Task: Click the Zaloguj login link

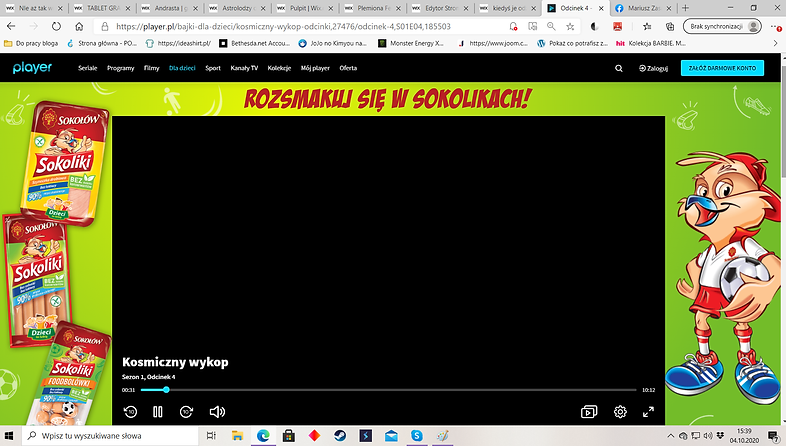Action: [x=653, y=68]
